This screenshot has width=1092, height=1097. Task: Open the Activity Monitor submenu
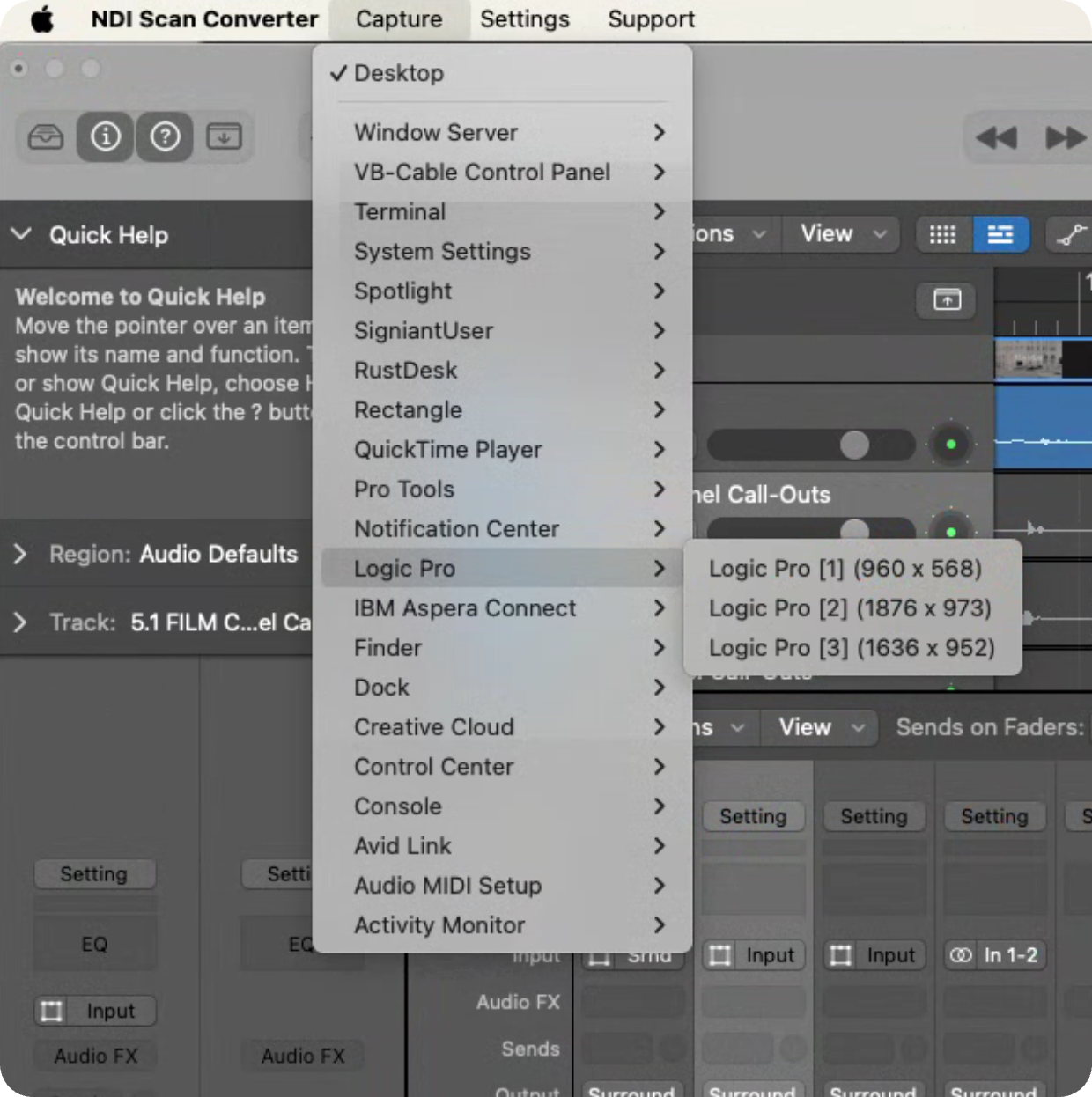point(502,924)
